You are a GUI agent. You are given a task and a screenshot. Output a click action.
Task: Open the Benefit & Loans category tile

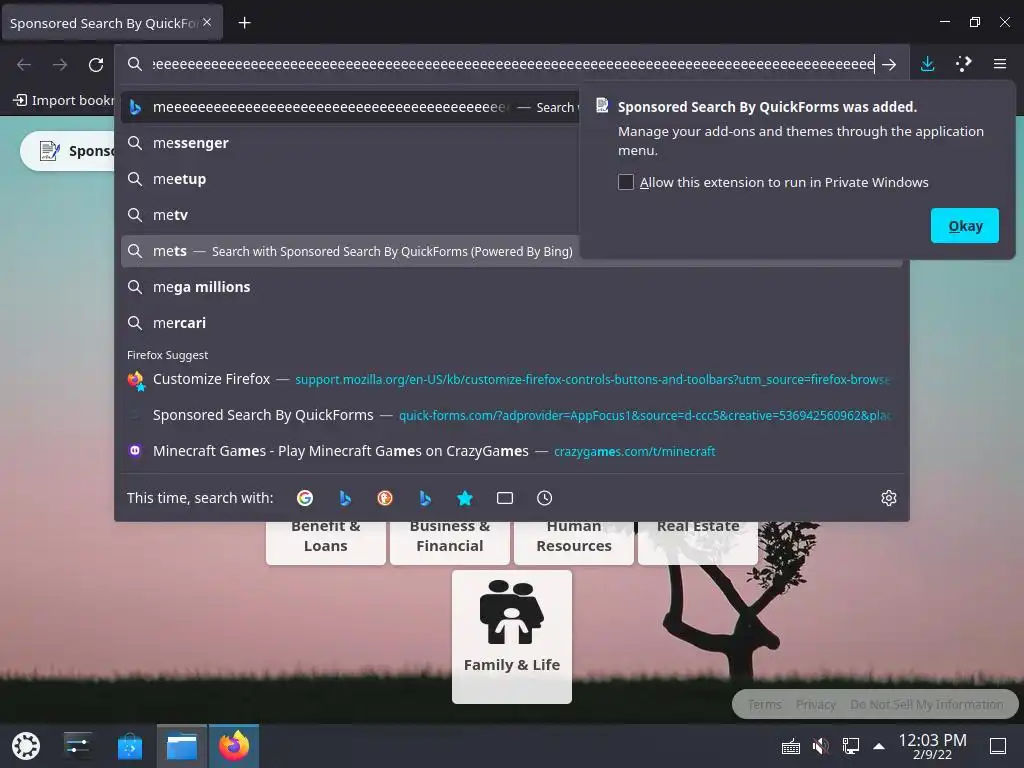point(325,542)
